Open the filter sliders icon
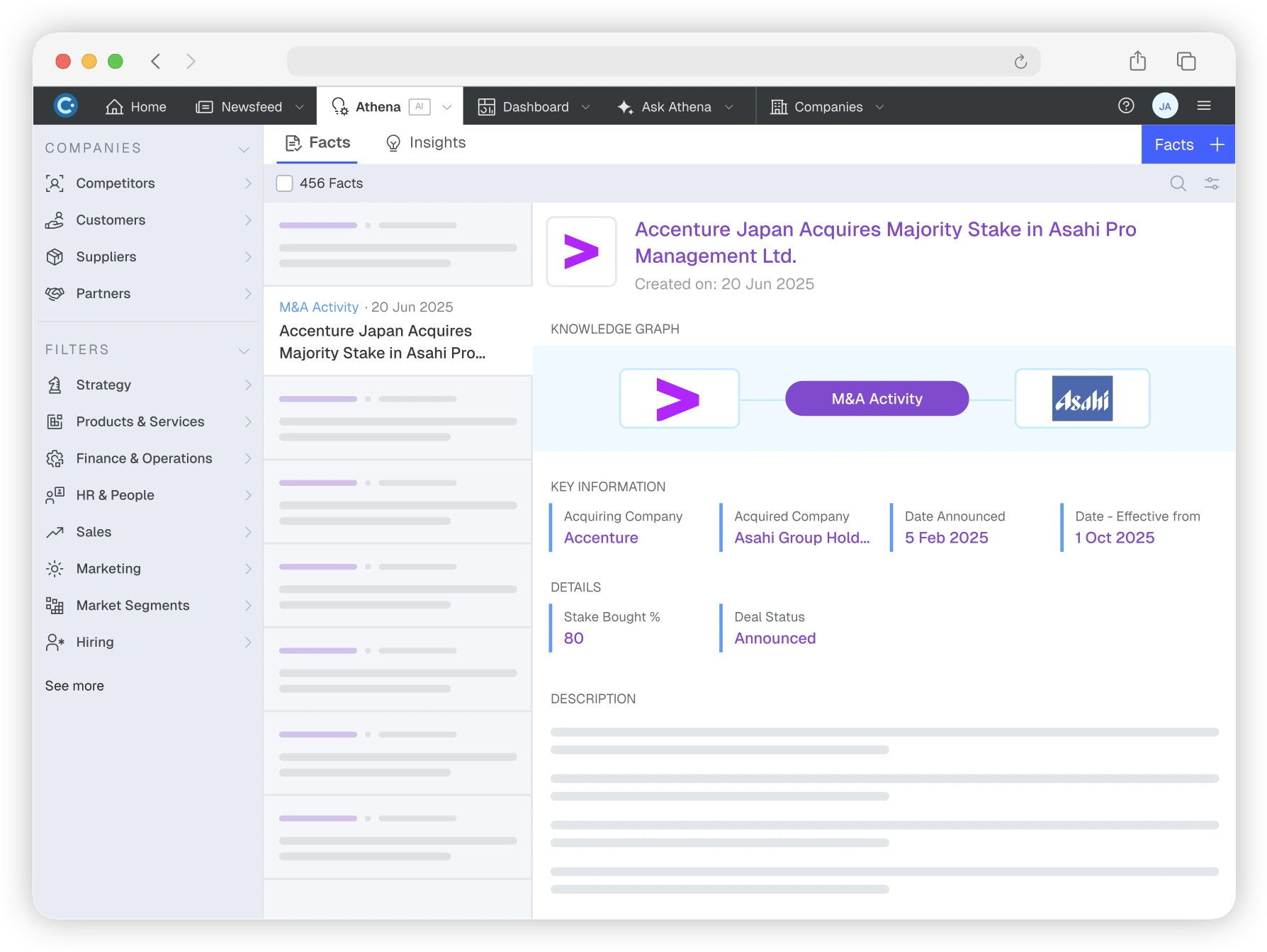1267x952 pixels. coord(1212,183)
